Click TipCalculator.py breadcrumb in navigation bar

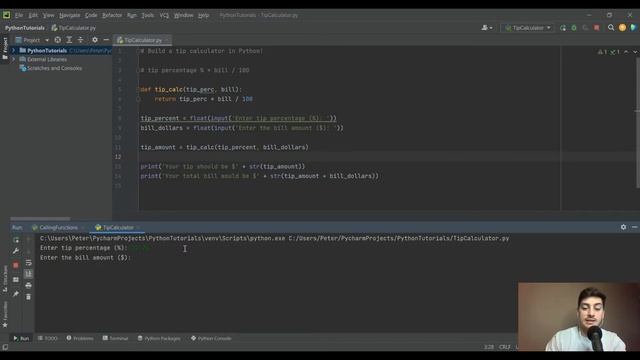pyautogui.click(x=73, y=28)
